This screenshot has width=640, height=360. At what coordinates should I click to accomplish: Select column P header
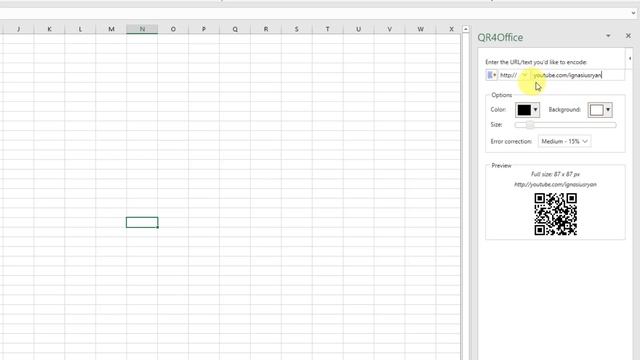pyautogui.click(x=204, y=29)
